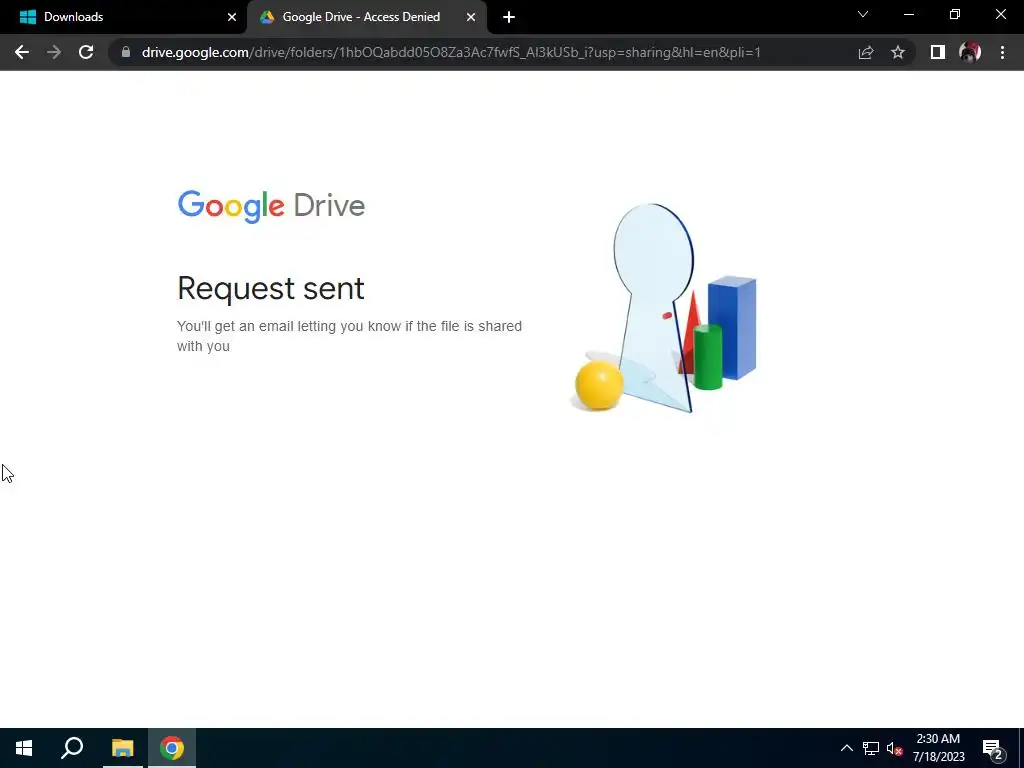The height and width of the screenshot is (768, 1024).
Task: Open clock showing 2:30 AM
Action: pos(938,748)
